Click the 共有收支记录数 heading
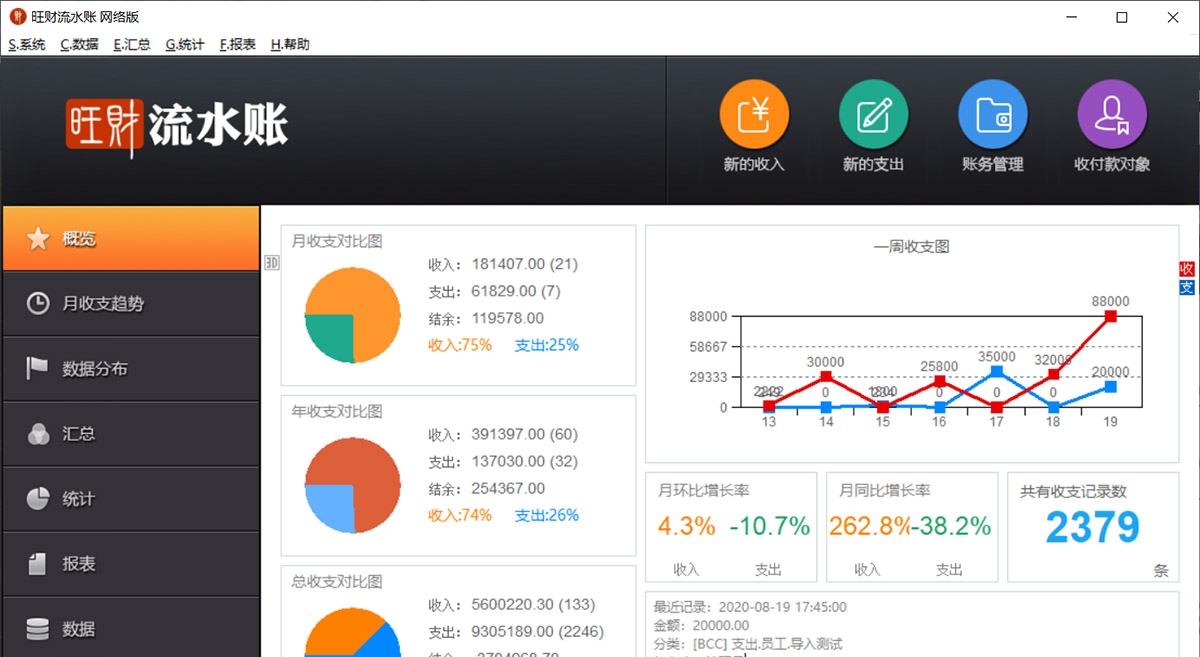Viewport: 1200px width, 657px height. [x=1073, y=491]
